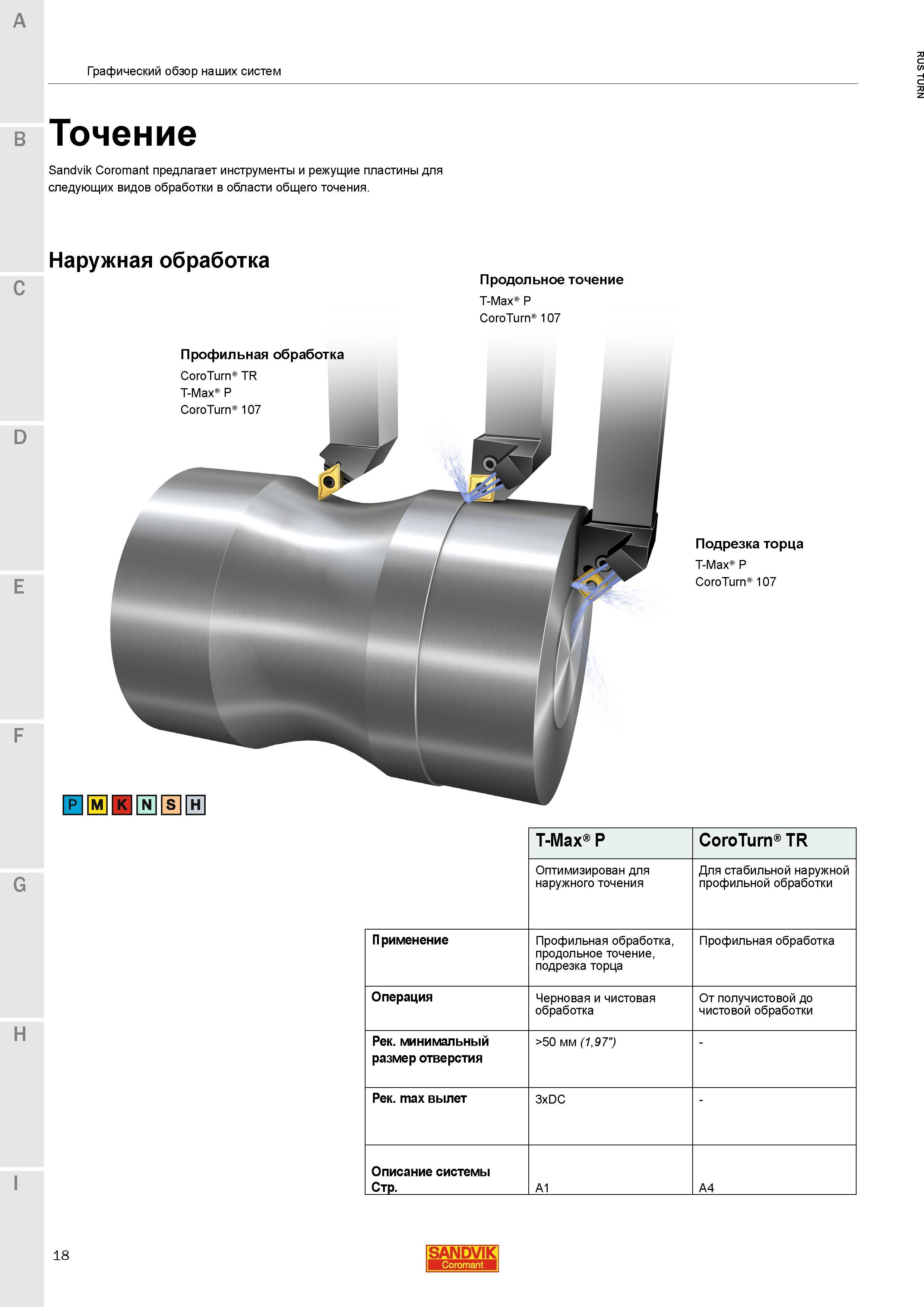The height and width of the screenshot is (1307, 924).
Task: Click "CoroTurn® 107" under "Подрезка торца"
Action: pyautogui.click(x=735, y=582)
